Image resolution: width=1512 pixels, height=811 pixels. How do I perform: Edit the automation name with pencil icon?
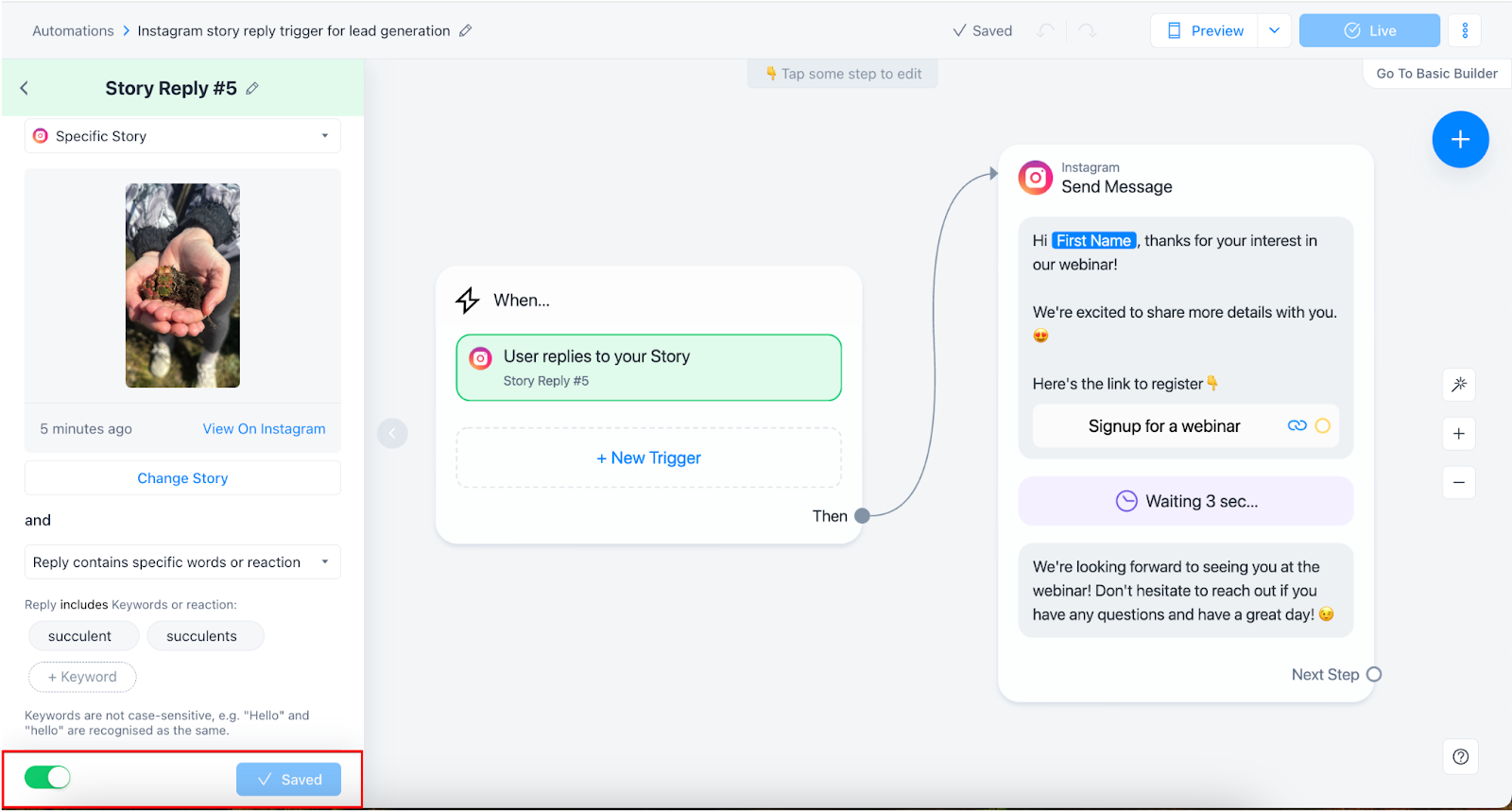coord(465,31)
